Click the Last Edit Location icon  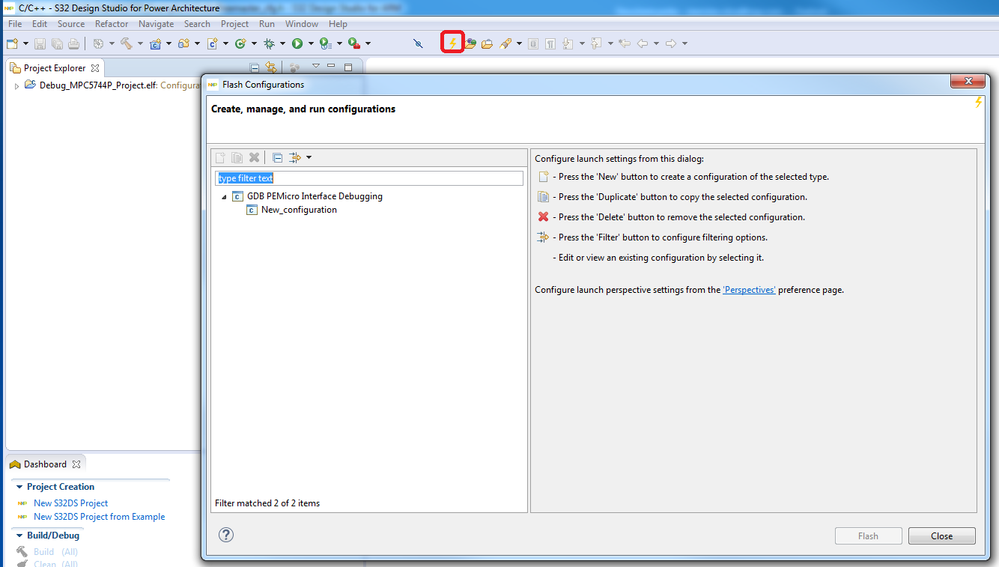click(x=625, y=43)
